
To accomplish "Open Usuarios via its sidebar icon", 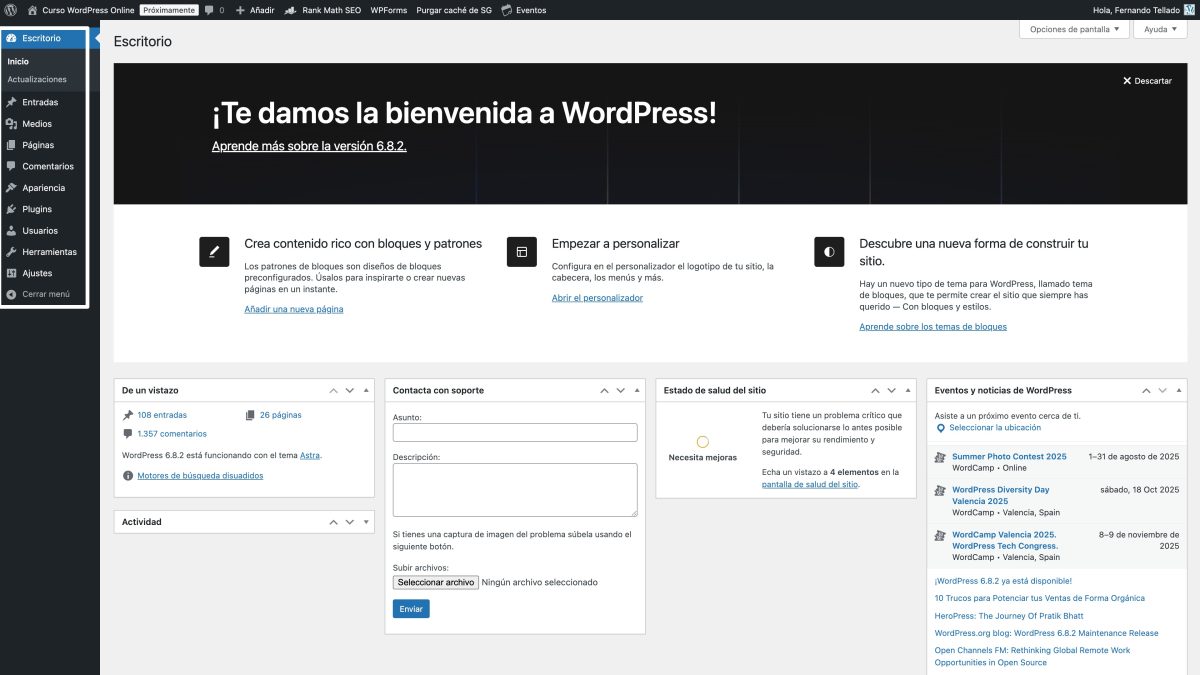I will coord(10,230).
